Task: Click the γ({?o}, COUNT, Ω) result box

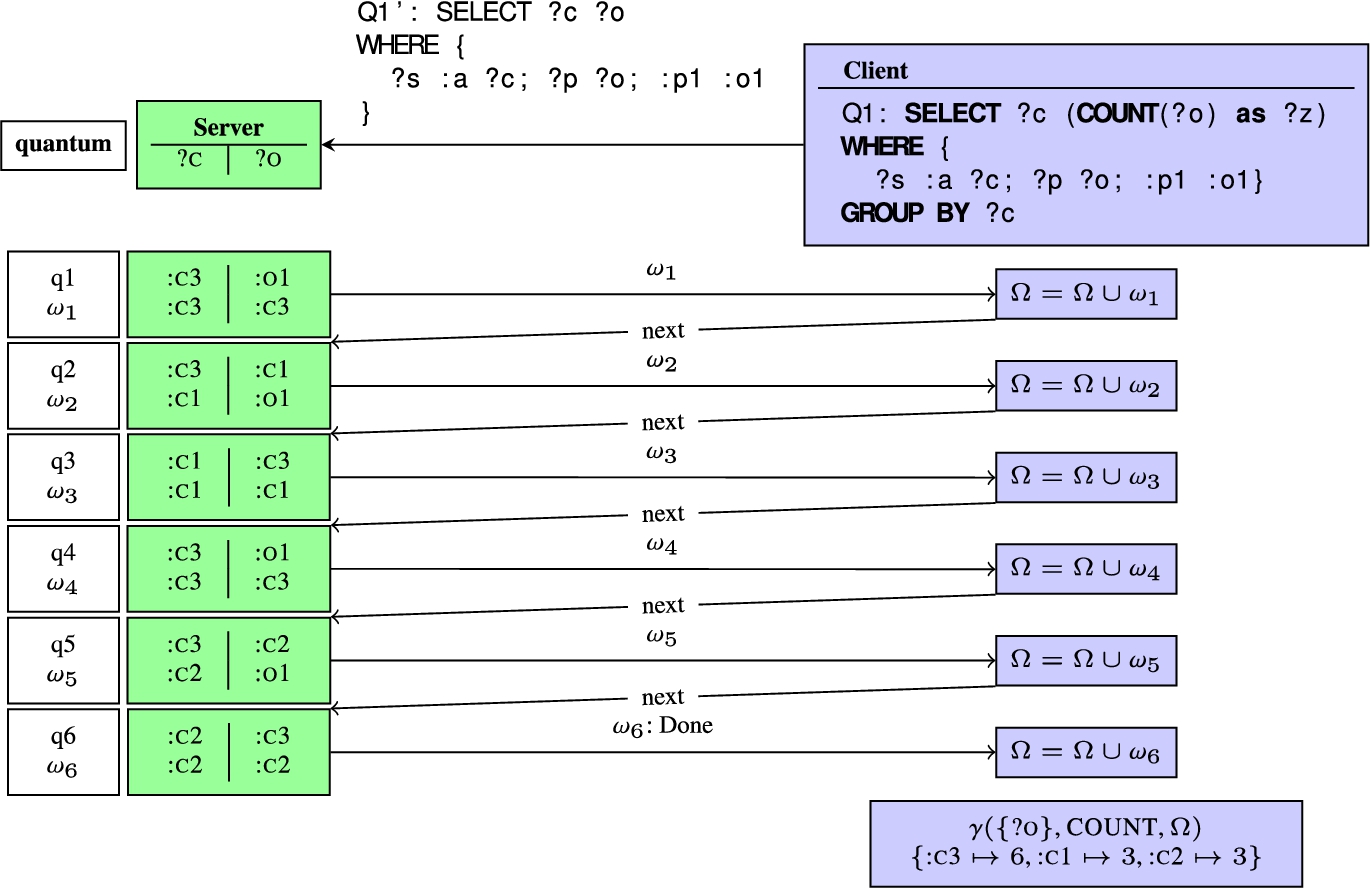Action: 1086,843
